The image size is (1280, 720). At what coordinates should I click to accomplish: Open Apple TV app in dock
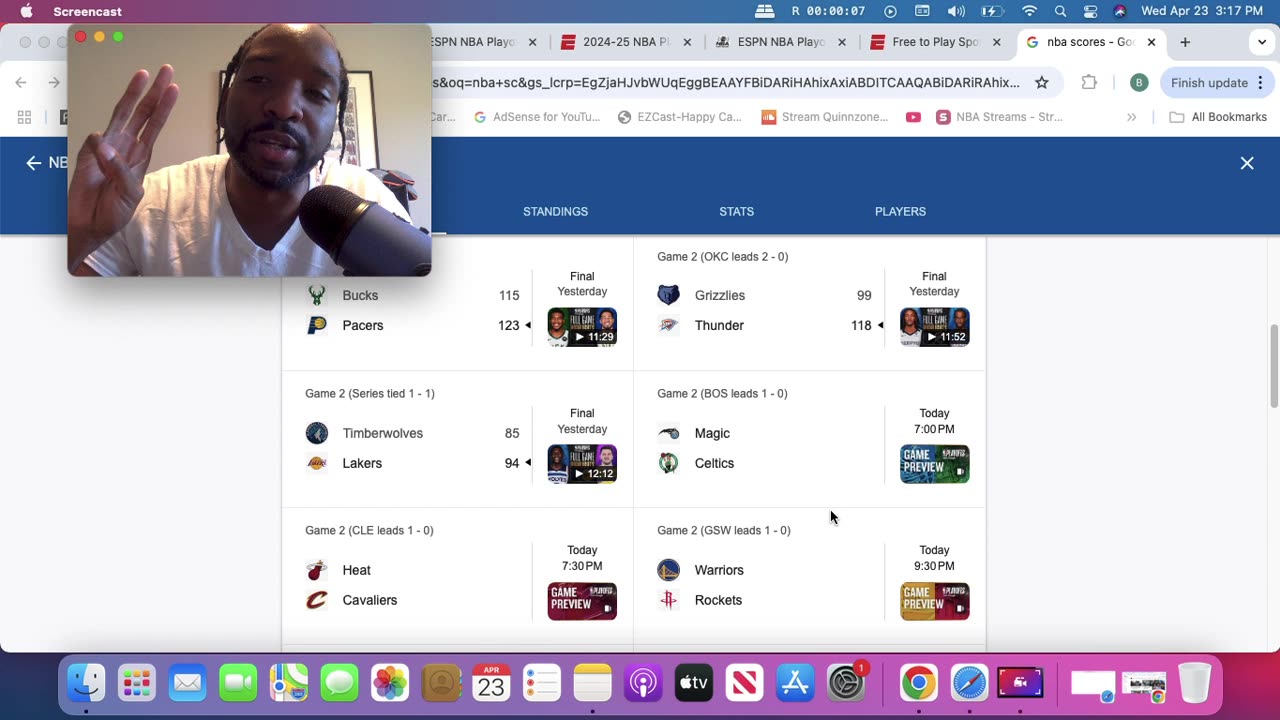694,684
